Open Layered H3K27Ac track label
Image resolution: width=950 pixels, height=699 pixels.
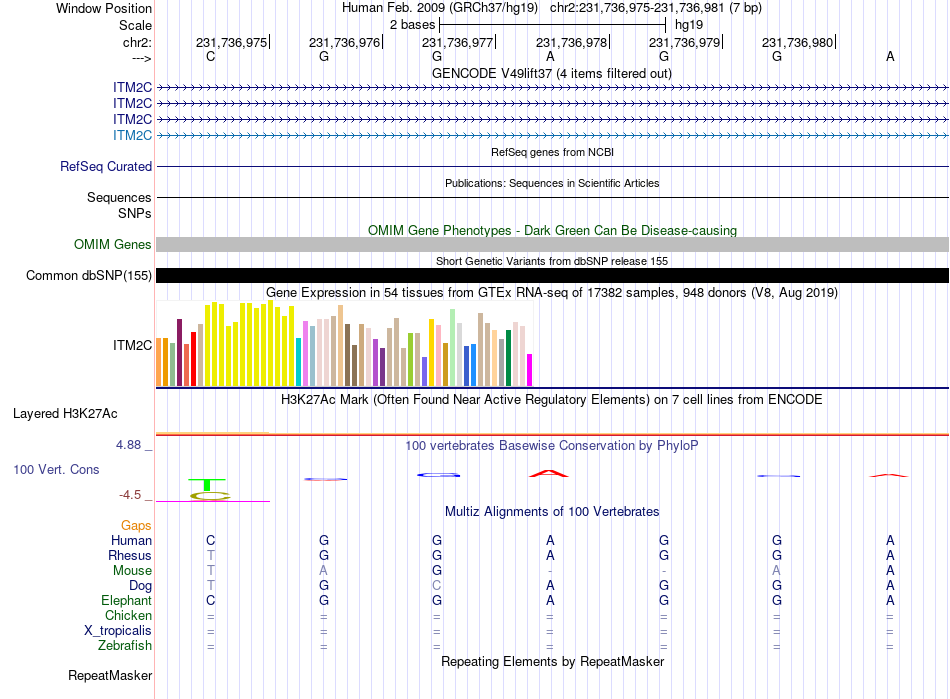[65, 413]
